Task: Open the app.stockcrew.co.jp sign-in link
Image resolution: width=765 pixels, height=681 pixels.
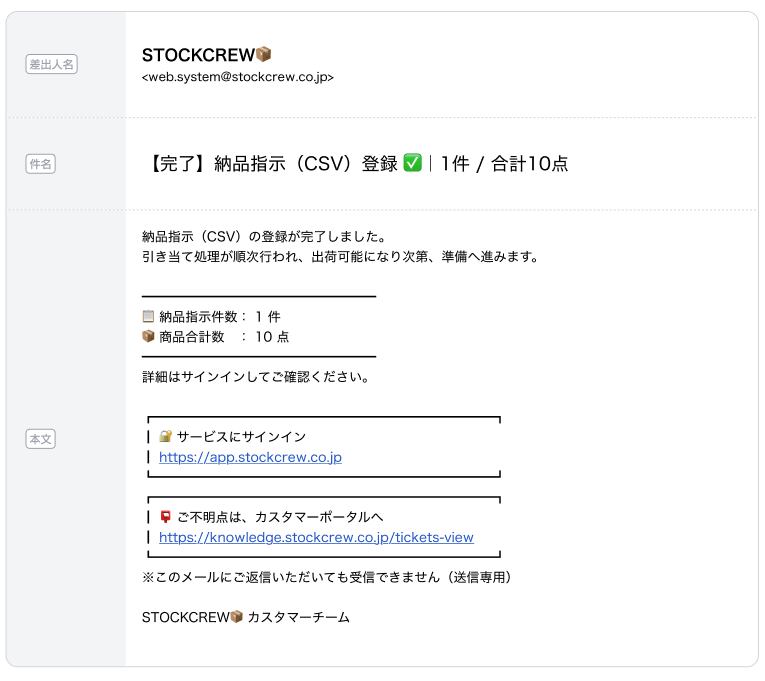Action: pyautogui.click(x=250, y=457)
